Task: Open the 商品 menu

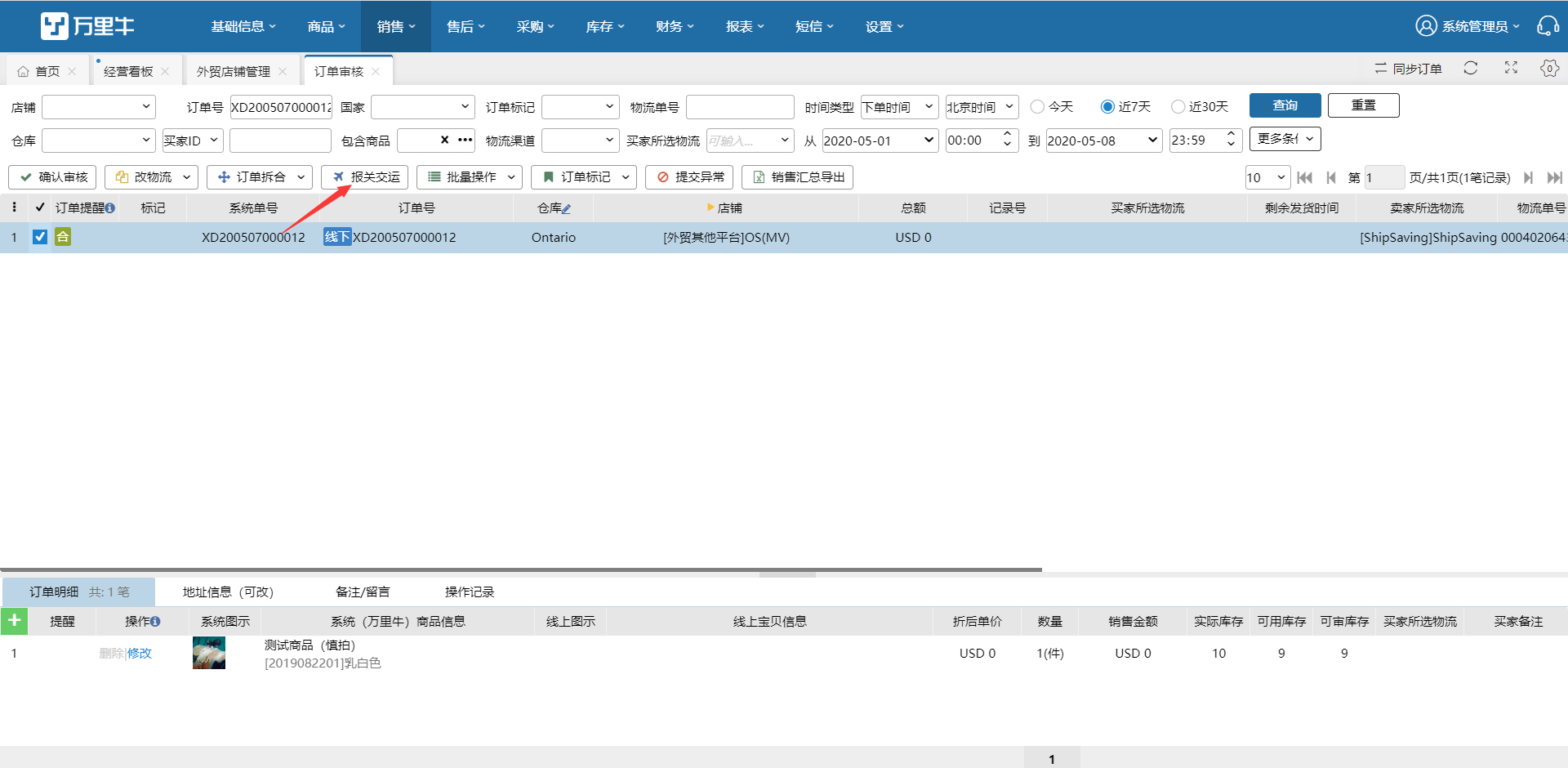Action: (326, 26)
